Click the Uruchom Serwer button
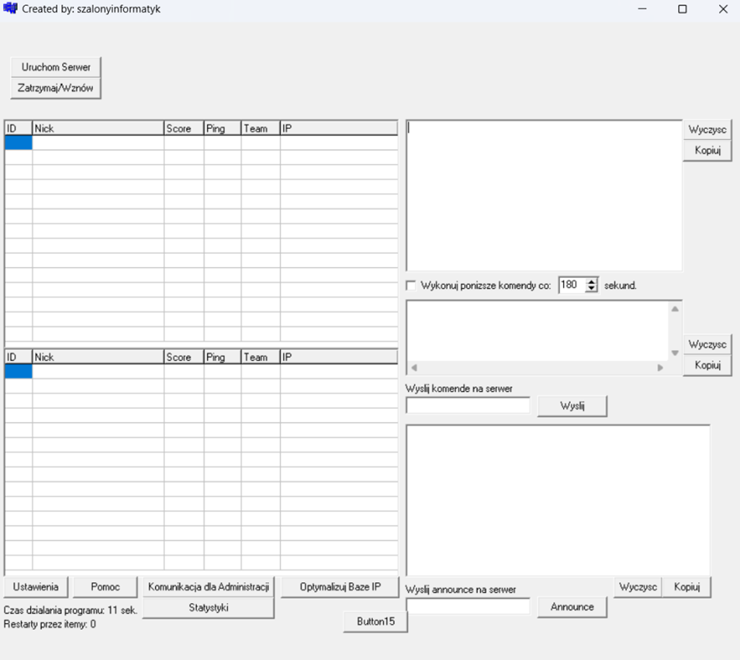Viewport: 740px width, 660px height. coord(56,67)
